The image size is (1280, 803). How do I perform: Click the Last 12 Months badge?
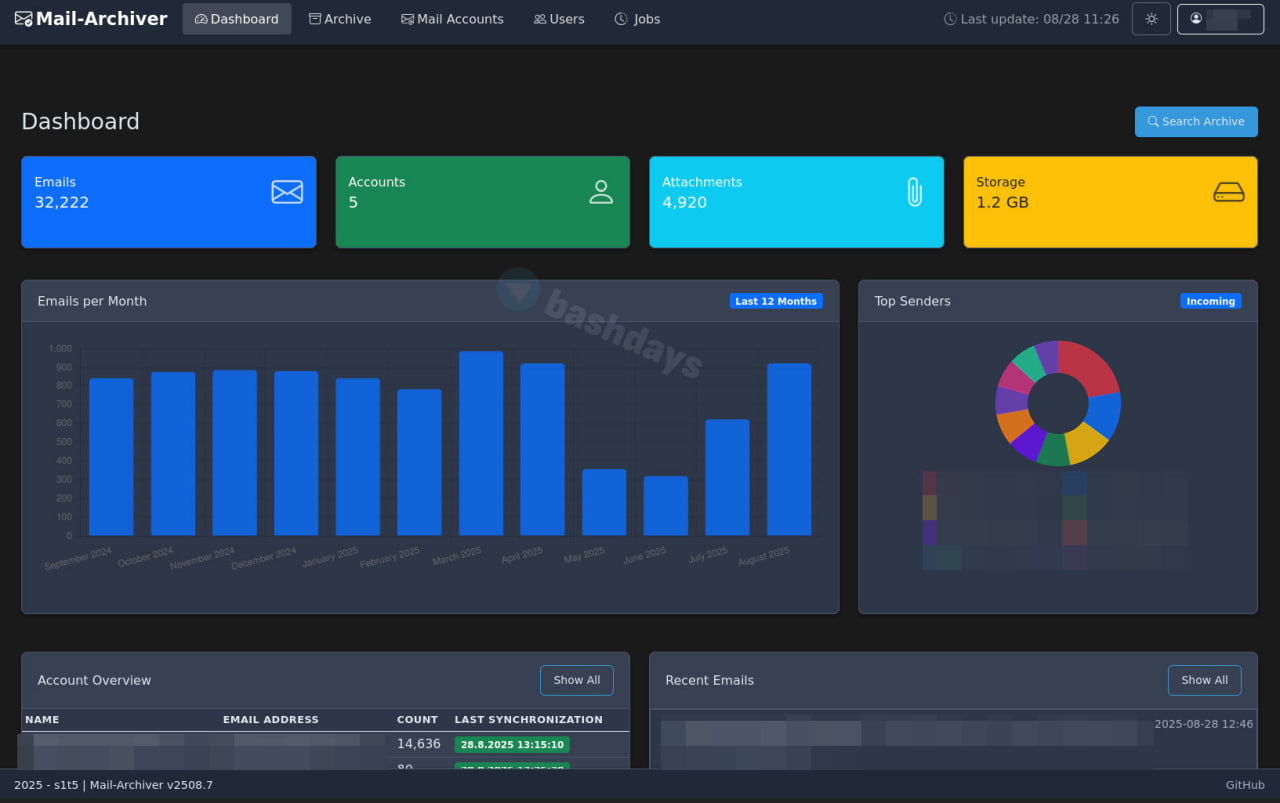[776, 301]
